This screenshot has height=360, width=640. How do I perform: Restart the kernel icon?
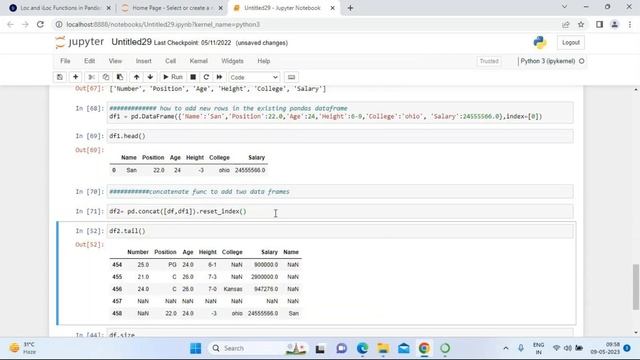coord(206,77)
